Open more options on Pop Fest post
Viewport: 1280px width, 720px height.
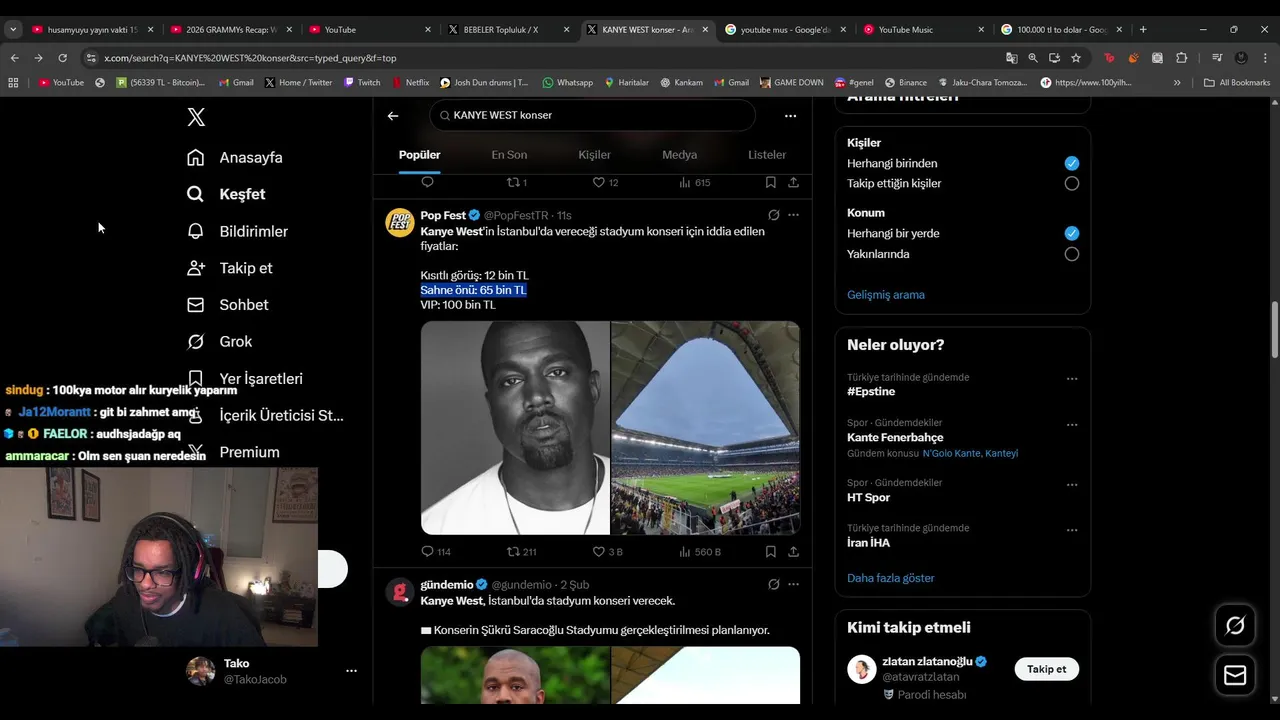(x=793, y=215)
